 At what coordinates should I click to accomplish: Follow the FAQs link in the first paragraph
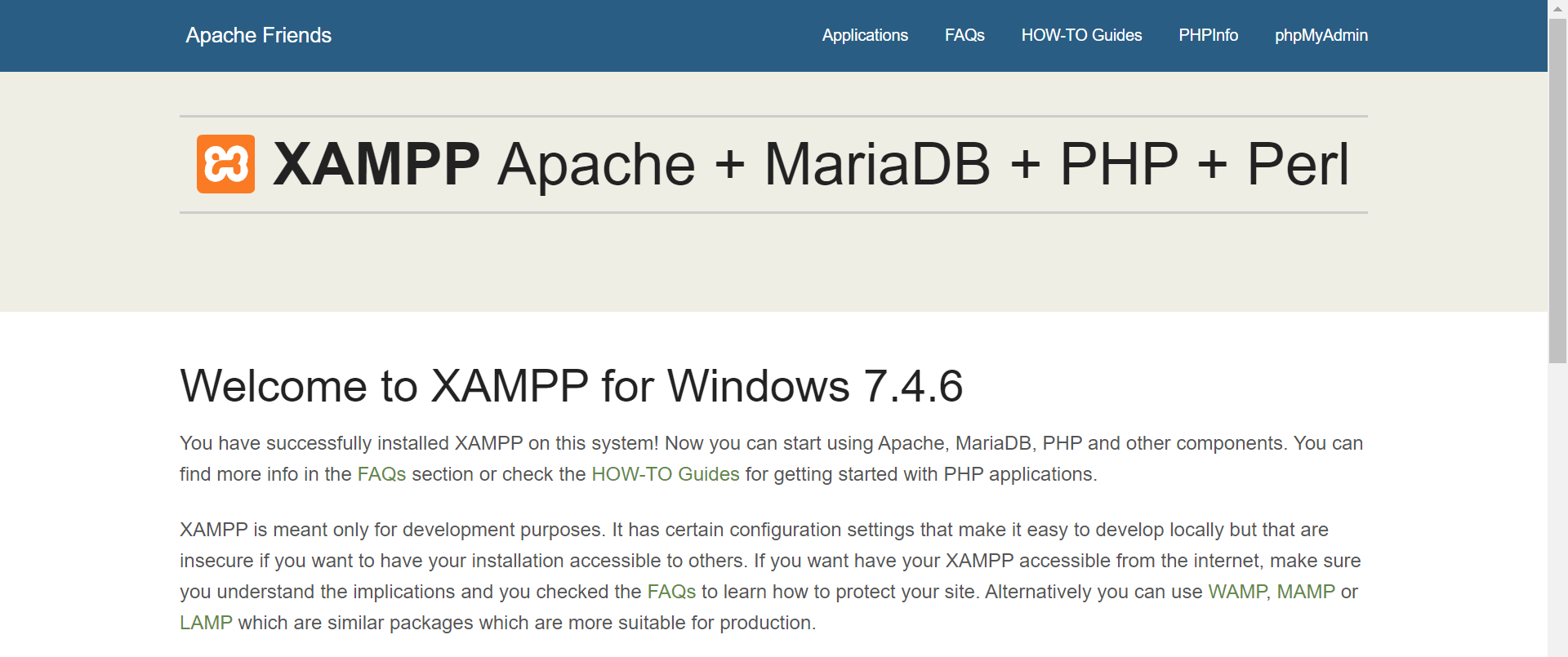(x=381, y=474)
